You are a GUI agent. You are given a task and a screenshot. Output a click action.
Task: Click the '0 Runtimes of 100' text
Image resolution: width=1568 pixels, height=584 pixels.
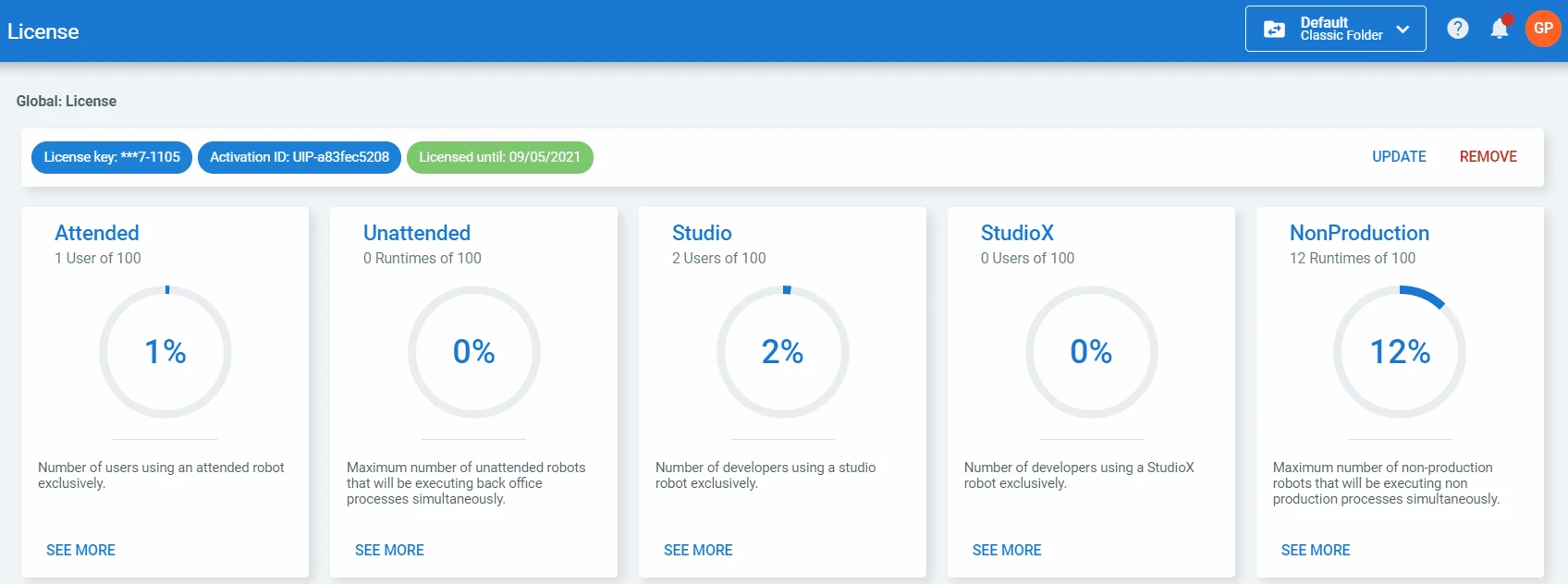click(423, 259)
